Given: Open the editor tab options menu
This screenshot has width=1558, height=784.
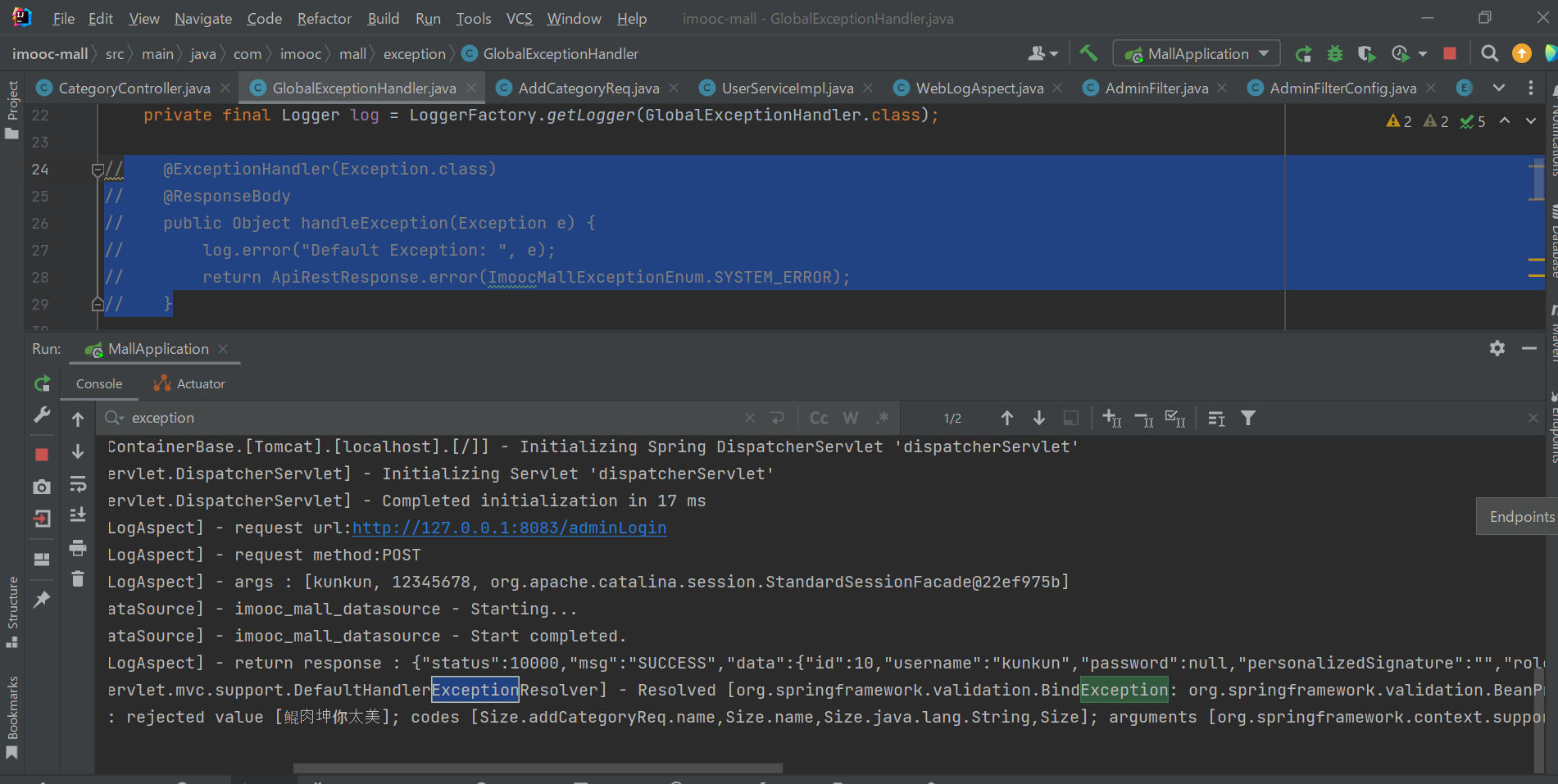Looking at the screenshot, I should coord(1530,88).
